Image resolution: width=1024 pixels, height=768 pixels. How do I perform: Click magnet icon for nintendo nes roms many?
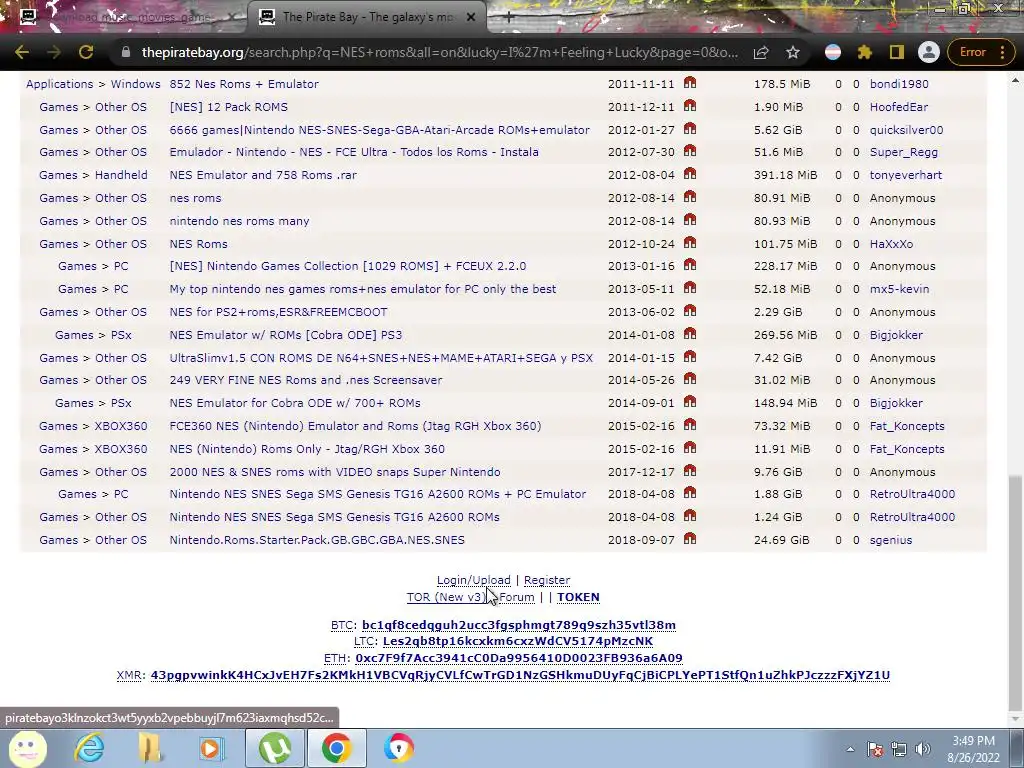690,219
